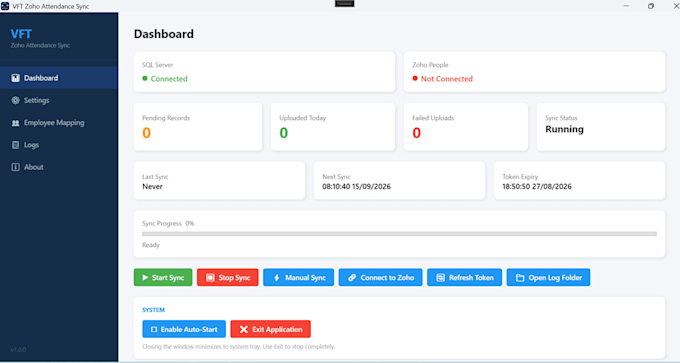The height and width of the screenshot is (363, 680).
Task: Click the Refresh Token label
Action: point(471,278)
